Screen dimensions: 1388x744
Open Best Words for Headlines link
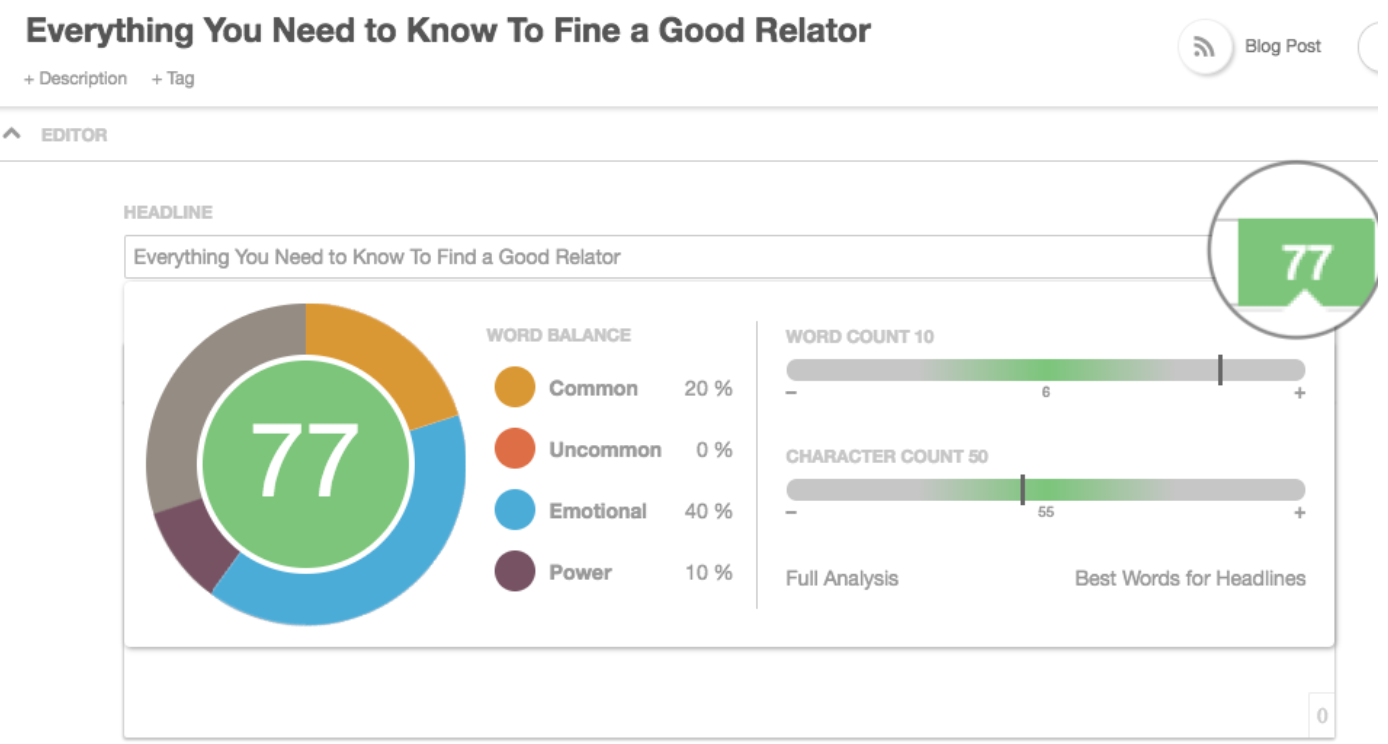(1190, 578)
